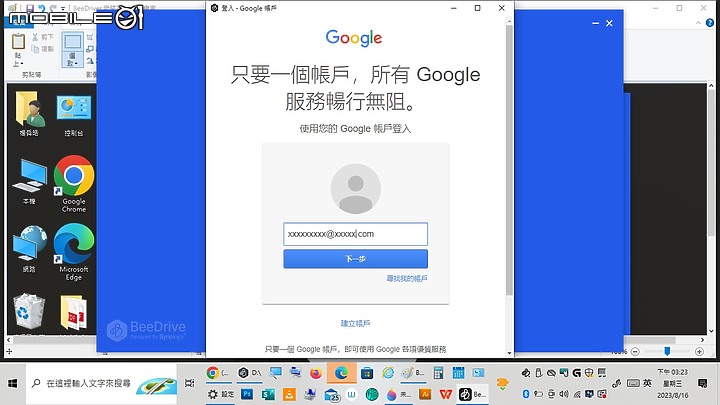Click Paint zoom out minus button
Screen dimensions: 720x405
coord(635,352)
